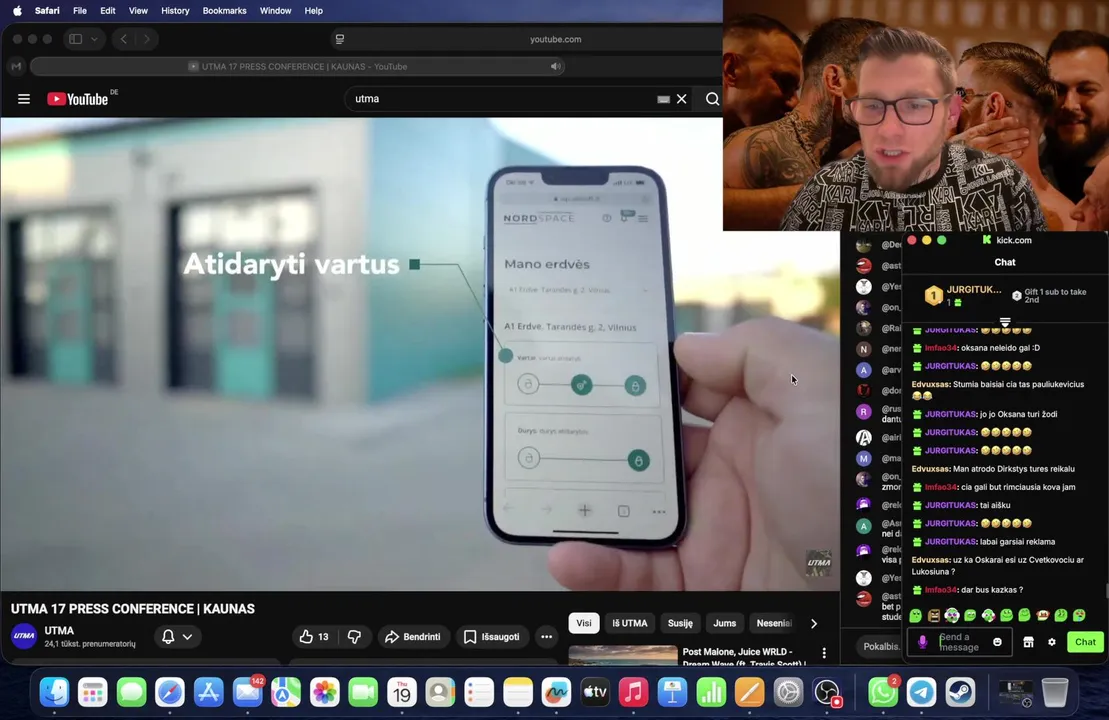Select the Susiję filter chip
This screenshot has height=720, width=1109.
pyautogui.click(x=680, y=623)
